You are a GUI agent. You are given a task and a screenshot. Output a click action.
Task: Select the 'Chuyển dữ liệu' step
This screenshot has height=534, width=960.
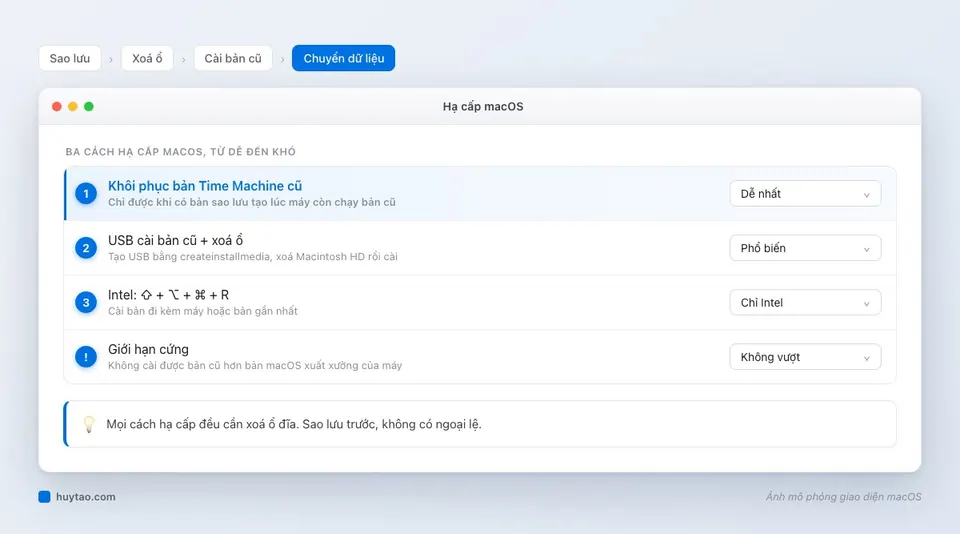(x=343, y=58)
